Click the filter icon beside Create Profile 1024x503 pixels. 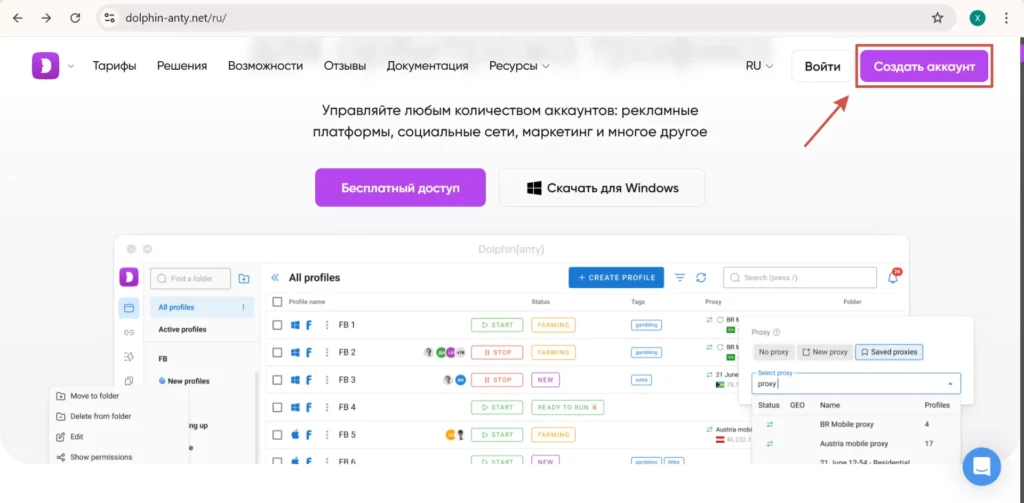coord(680,278)
